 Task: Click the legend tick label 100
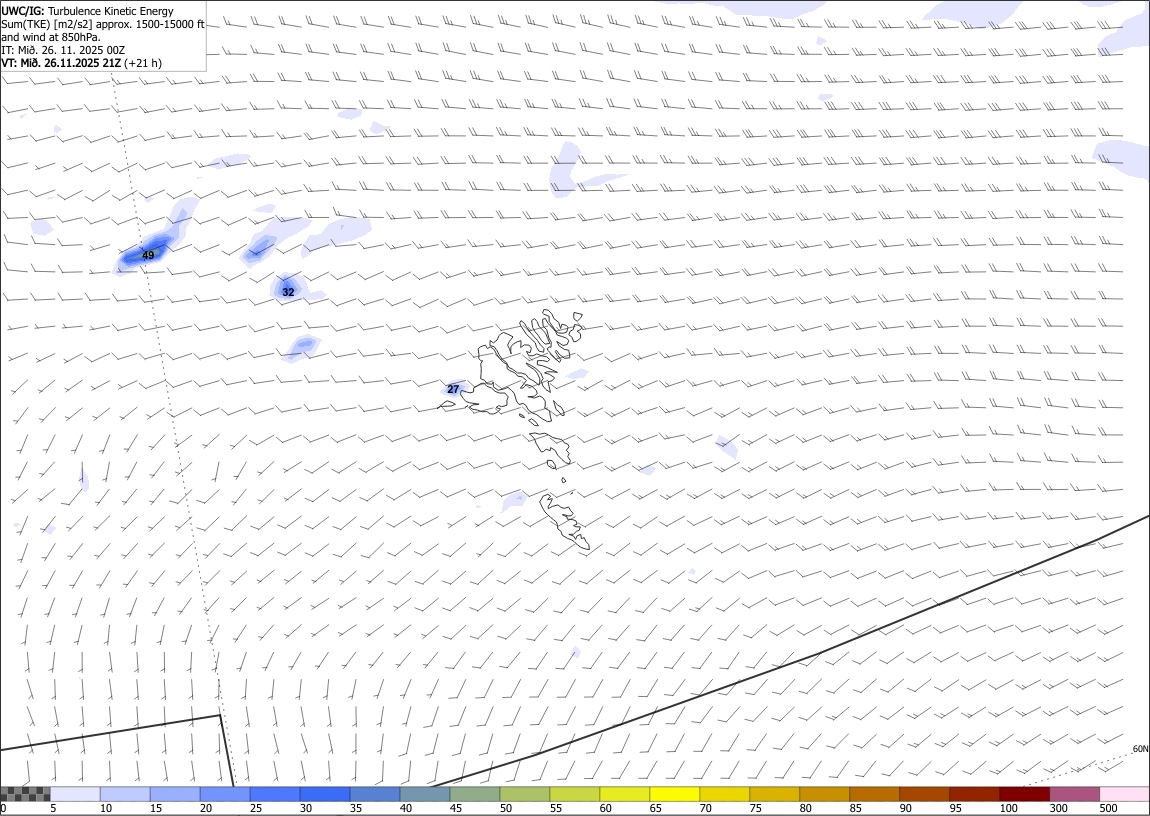pos(1008,808)
